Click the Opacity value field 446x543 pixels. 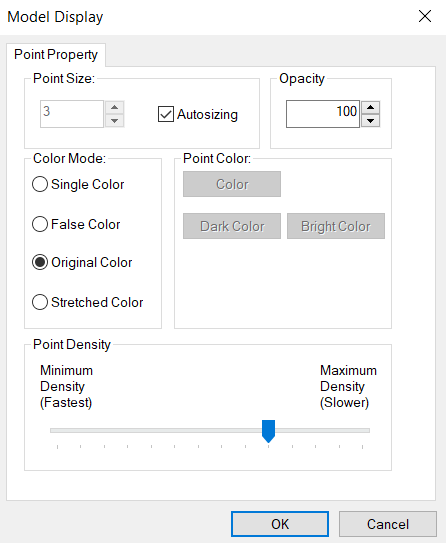(x=323, y=114)
